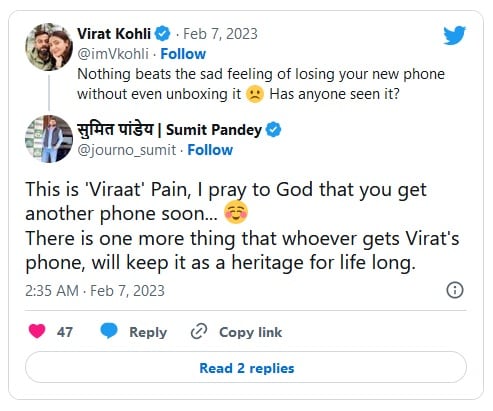Click the Read 2 replies button
This screenshot has height=411, width=493.
pyautogui.click(x=246, y=367)
